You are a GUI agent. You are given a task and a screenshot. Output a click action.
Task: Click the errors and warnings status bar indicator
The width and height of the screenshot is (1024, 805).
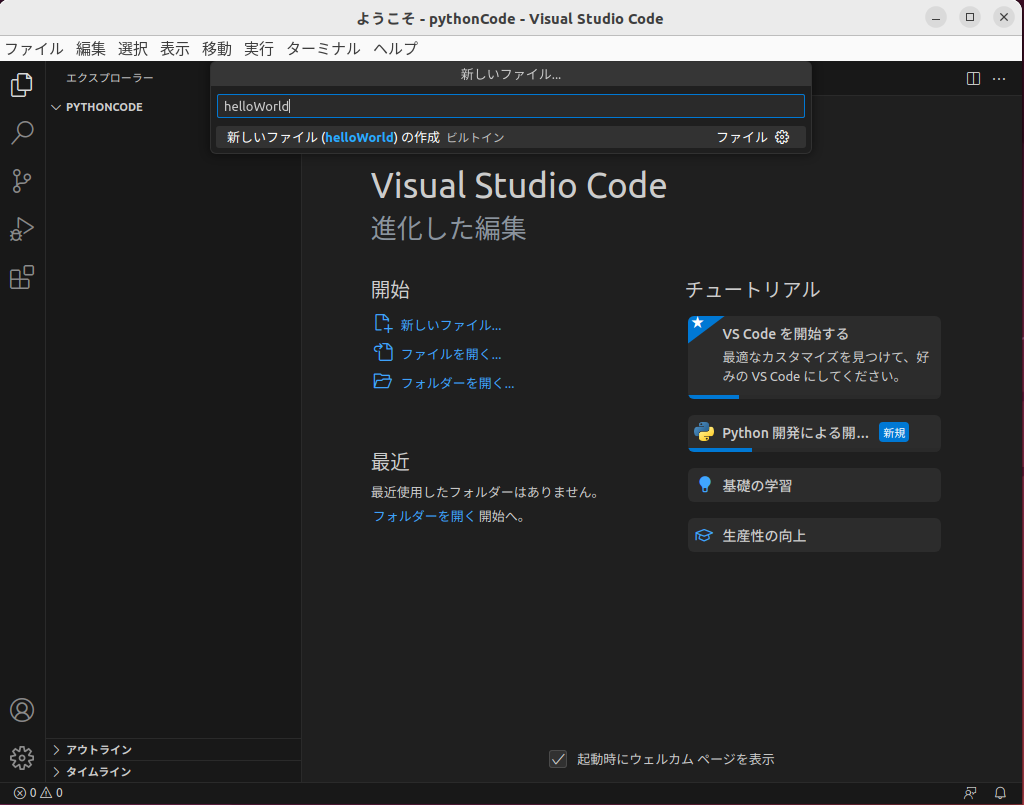point(32,792)
